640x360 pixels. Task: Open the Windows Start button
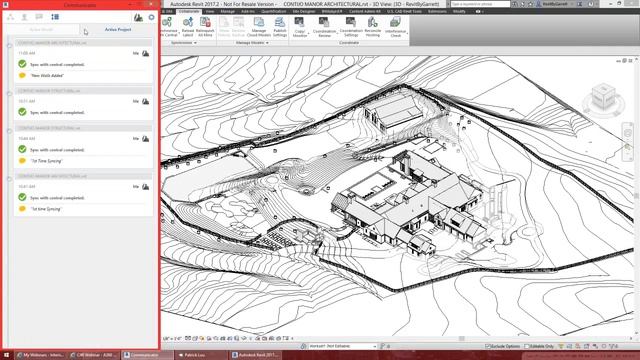point(6,355)
